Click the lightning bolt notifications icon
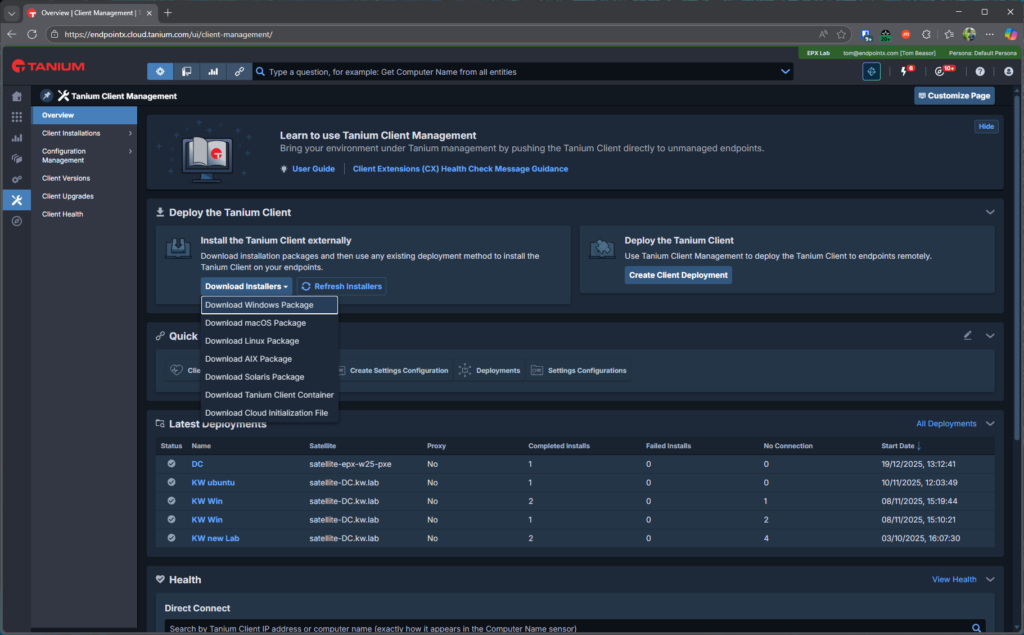The height and width of the screenshot is (635, 1024). click(907, 72)
